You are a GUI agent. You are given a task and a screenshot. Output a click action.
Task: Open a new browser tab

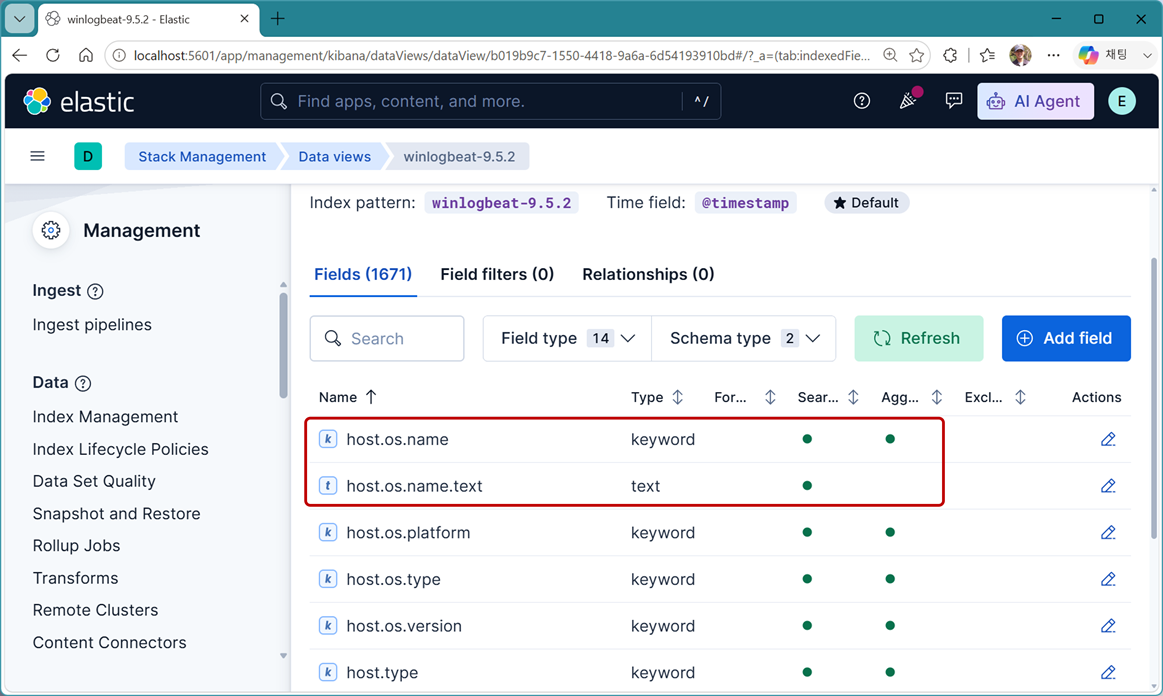pos(277,19)
